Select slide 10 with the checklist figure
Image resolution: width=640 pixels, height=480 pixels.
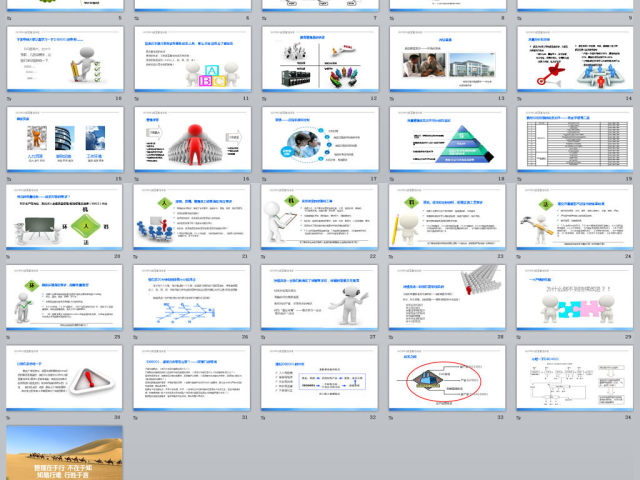(x=64, y=61)
